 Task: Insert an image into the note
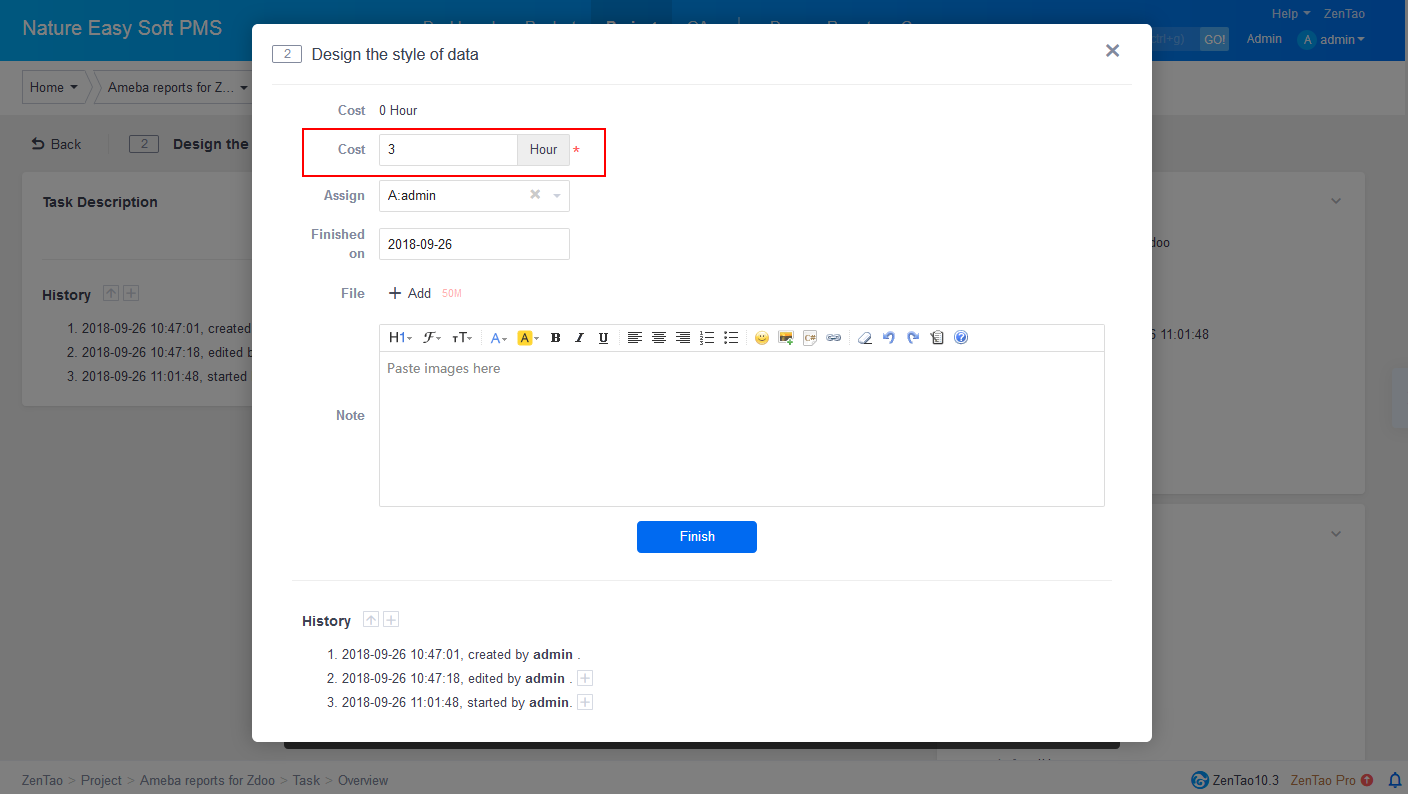pos(786,338)
